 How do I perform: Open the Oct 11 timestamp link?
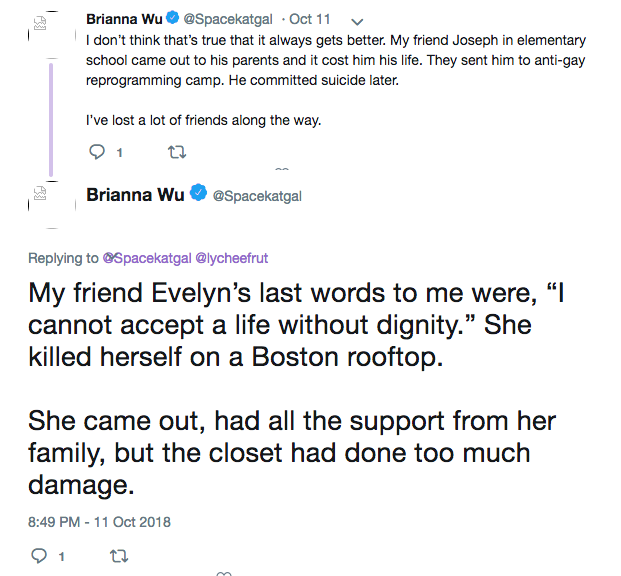point(309,19)
